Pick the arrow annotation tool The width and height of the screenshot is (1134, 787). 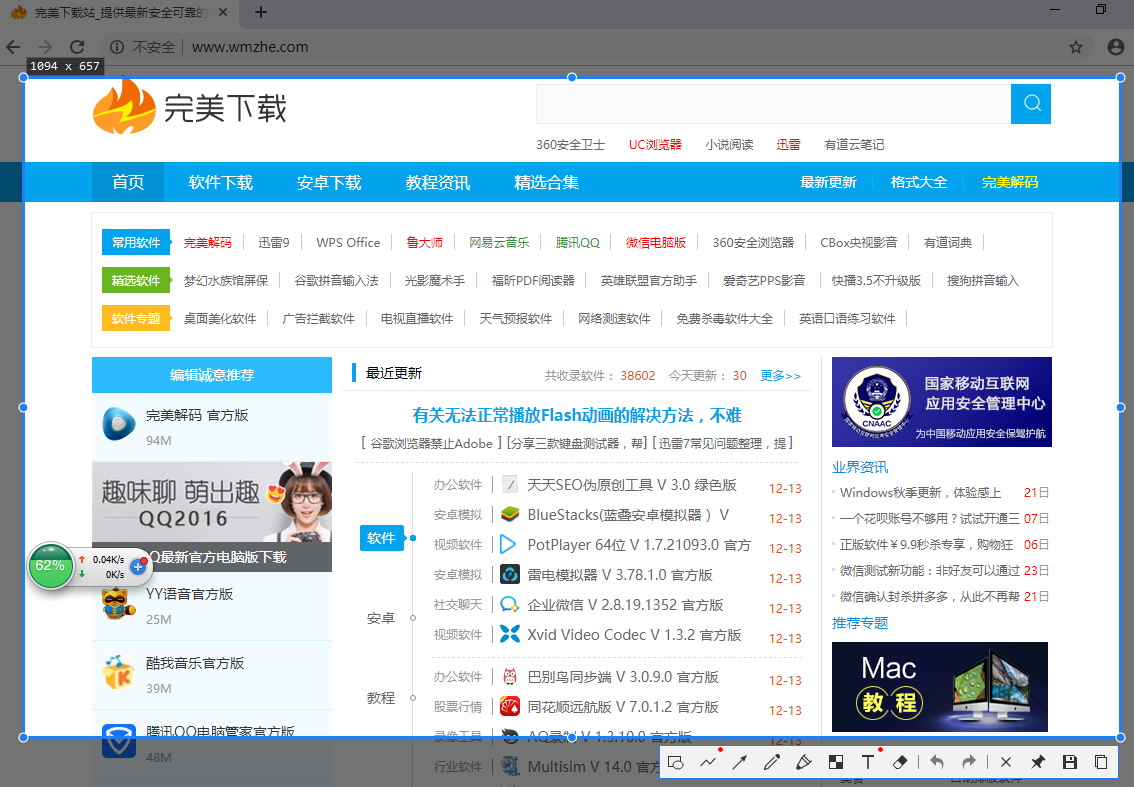[x=740, y=761]
